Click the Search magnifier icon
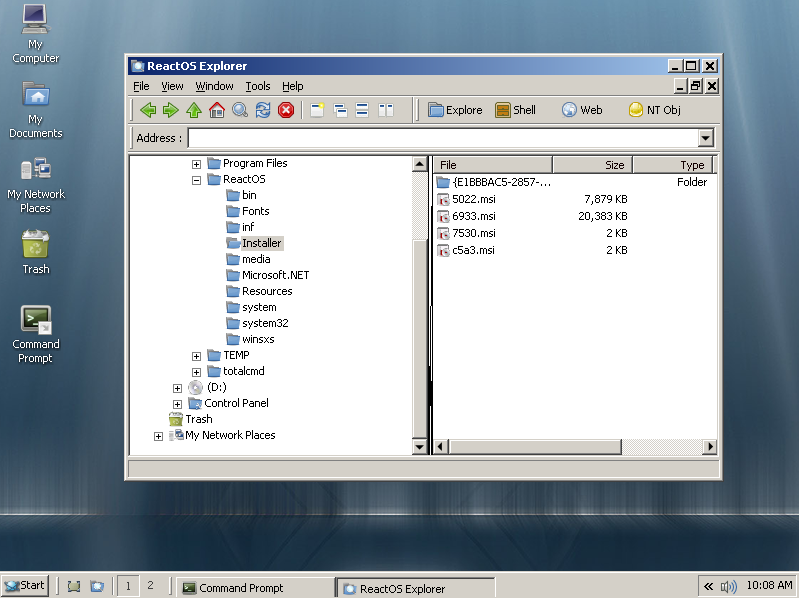This screenshot has width=799, height=598. point(239,110)
